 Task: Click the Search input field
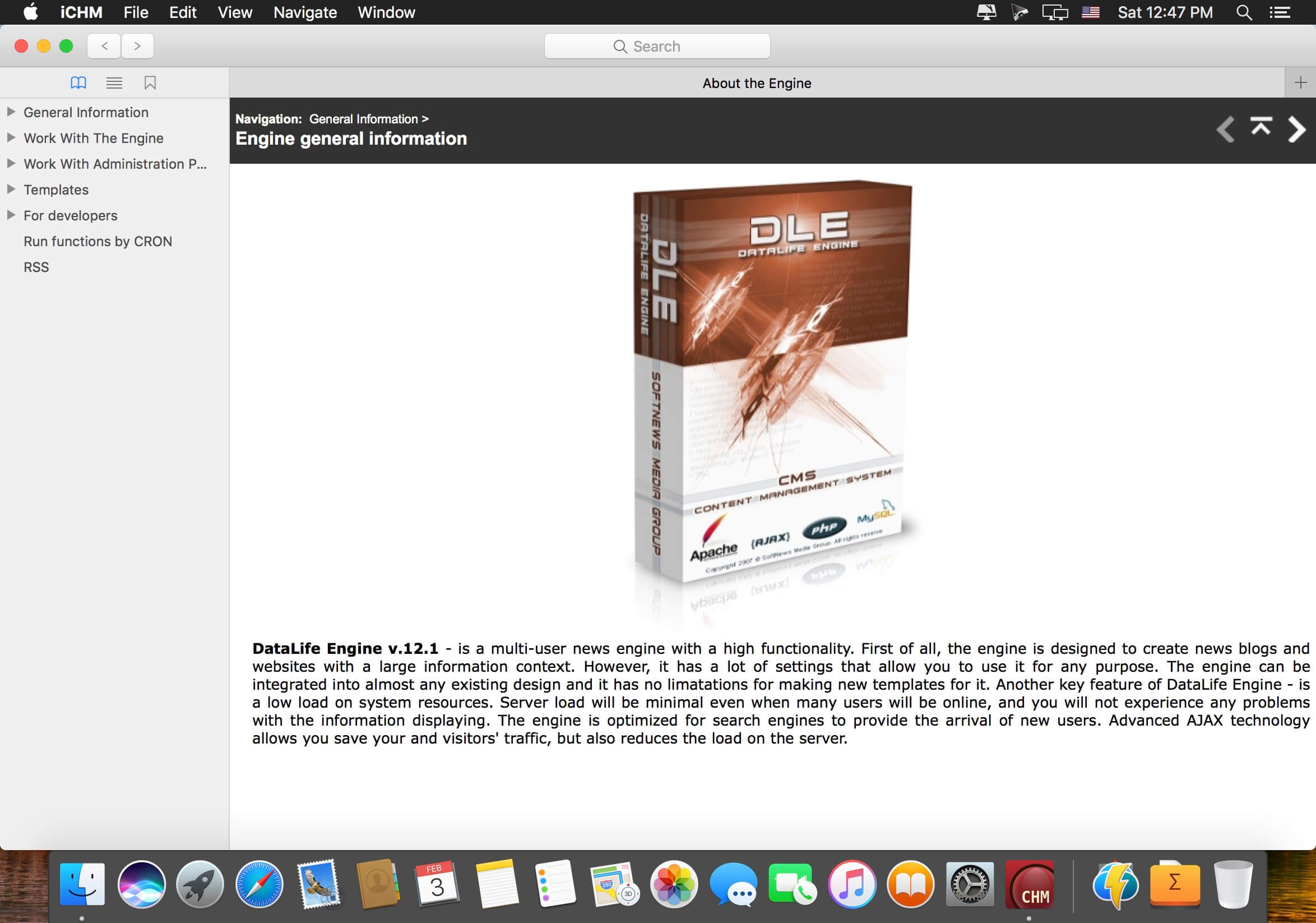tap(657, 46)
